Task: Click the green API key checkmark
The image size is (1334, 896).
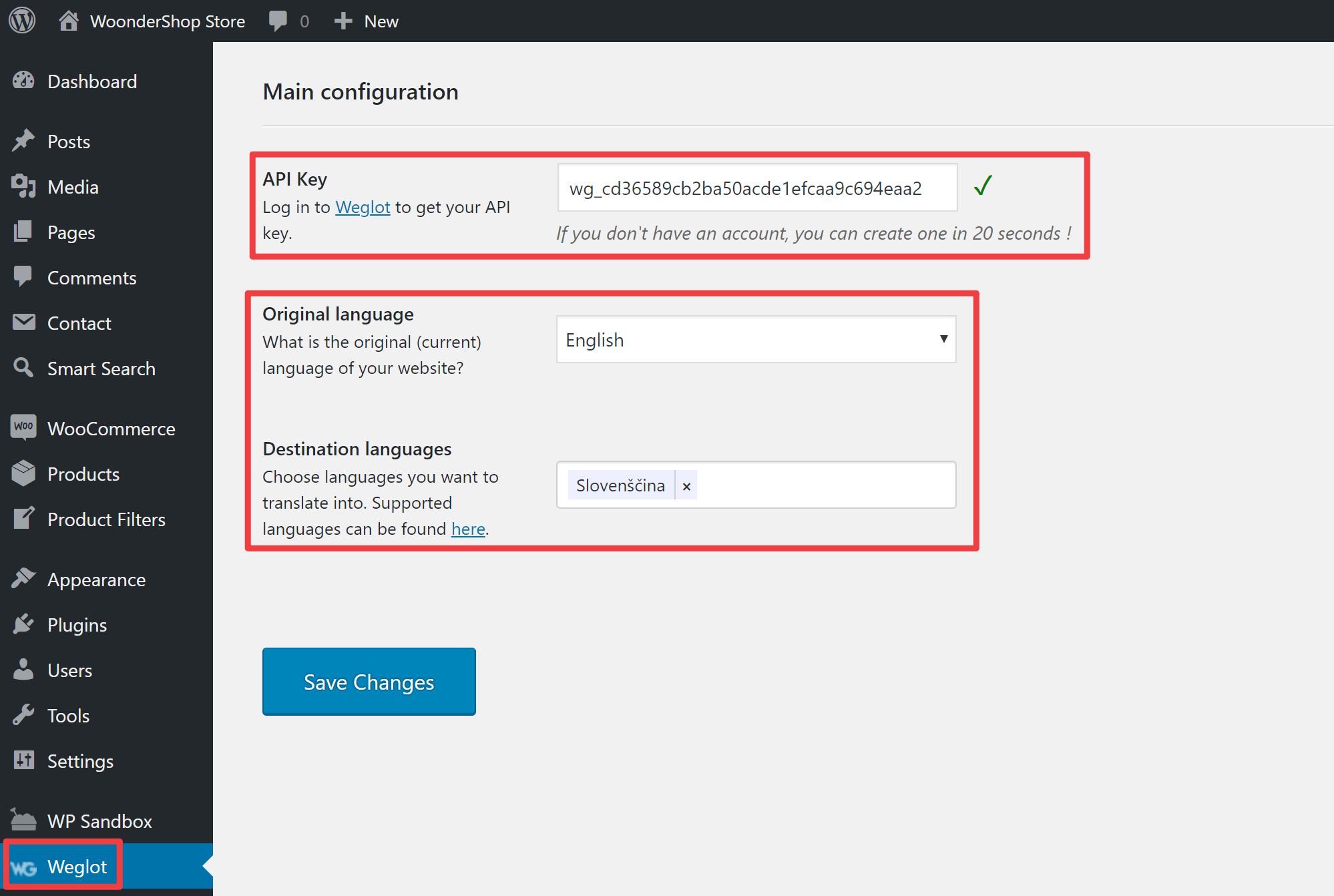Action: [983, 186]
